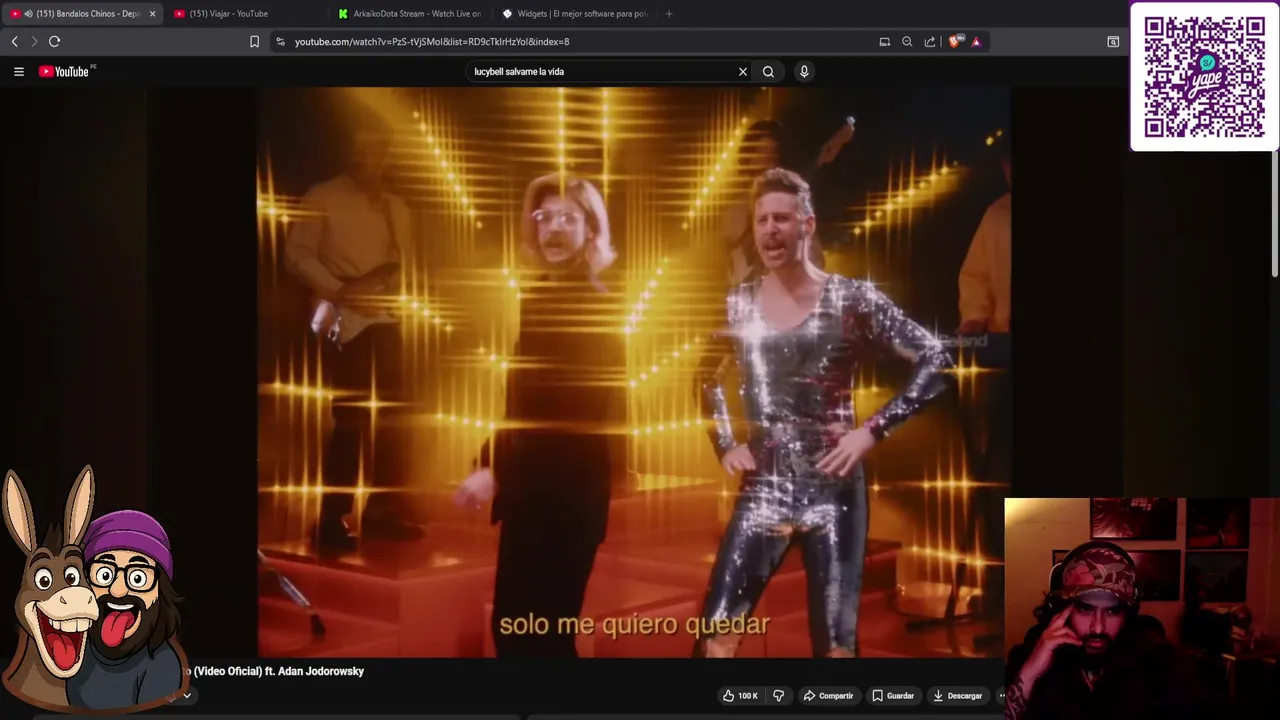
Task: Download video with 'Descargar' button
Action: pyautogui.click(x=957, y=695)
